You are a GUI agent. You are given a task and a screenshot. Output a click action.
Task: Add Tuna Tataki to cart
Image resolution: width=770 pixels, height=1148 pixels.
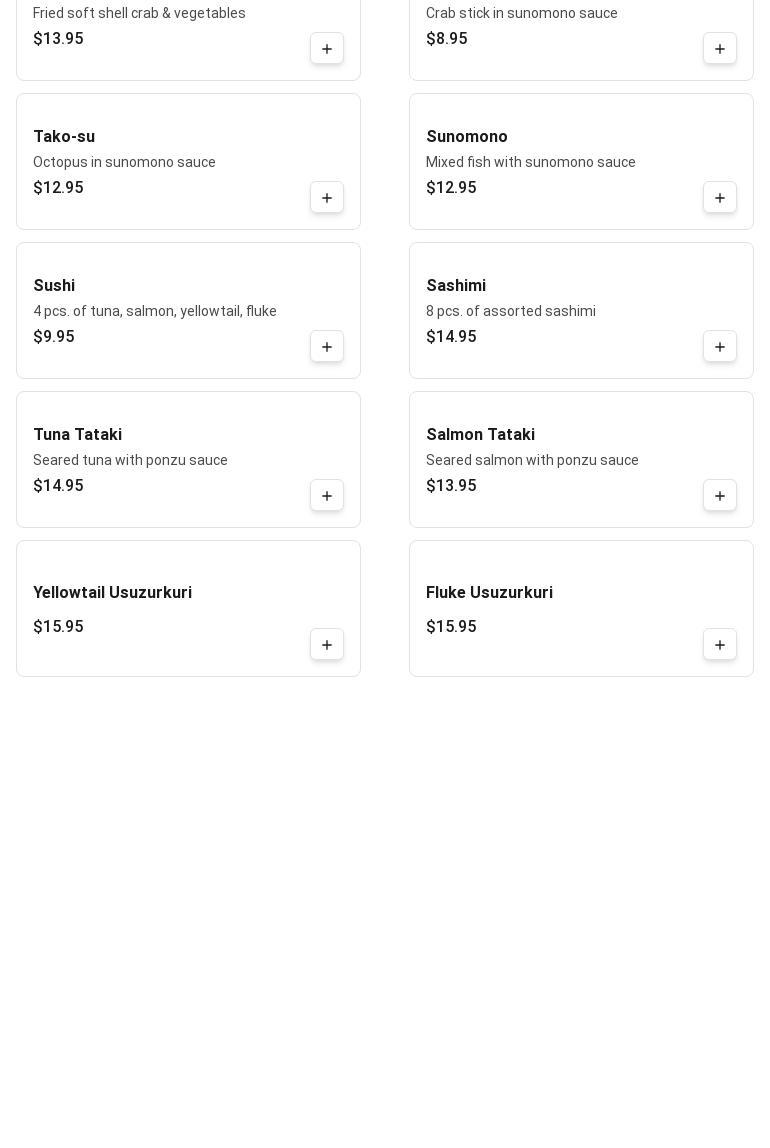(x=327, y=496)
